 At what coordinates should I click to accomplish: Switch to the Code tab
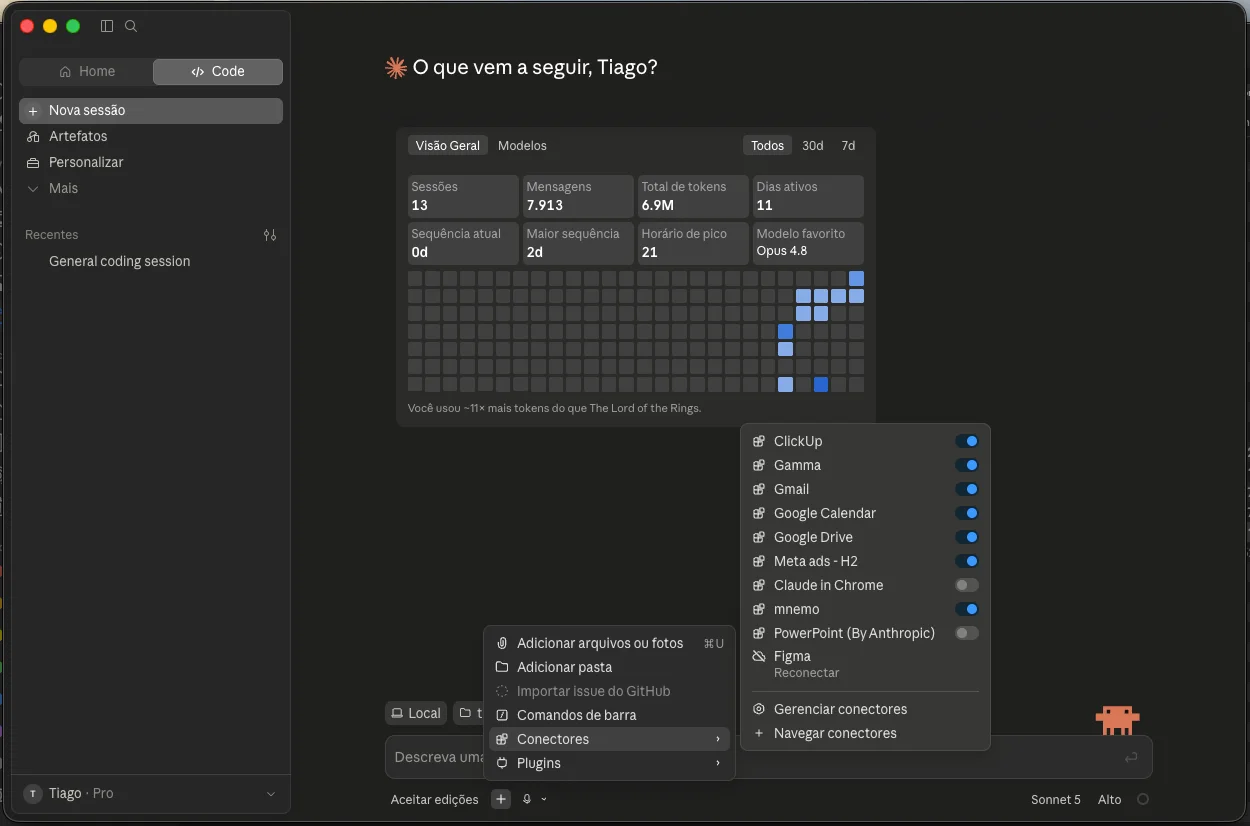pos(218,72)
